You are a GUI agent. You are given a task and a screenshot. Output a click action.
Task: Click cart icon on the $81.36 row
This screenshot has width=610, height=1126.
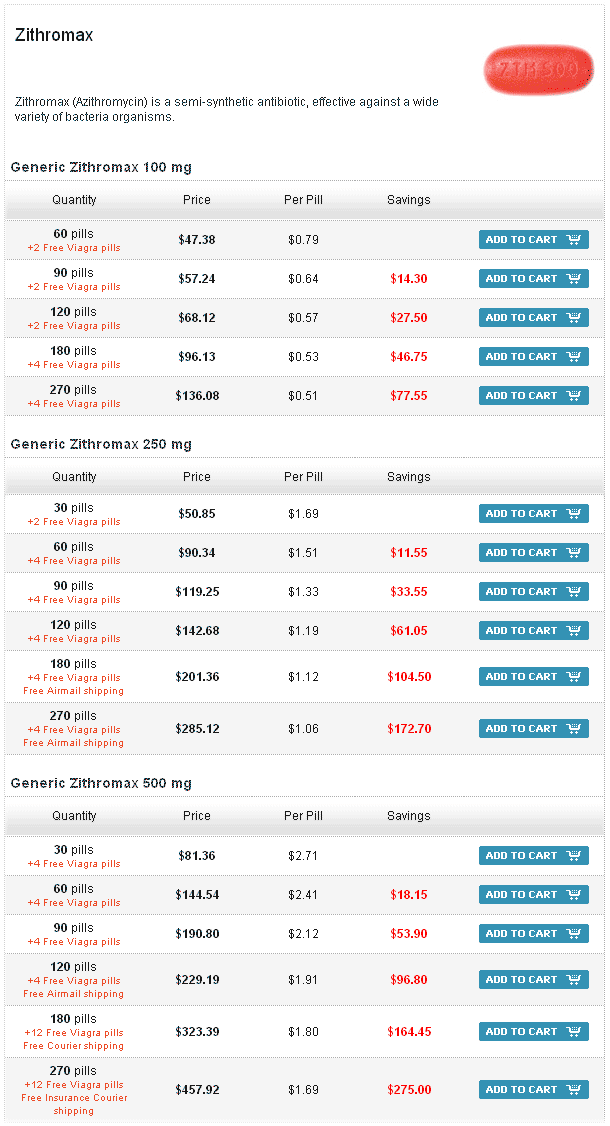574,856
